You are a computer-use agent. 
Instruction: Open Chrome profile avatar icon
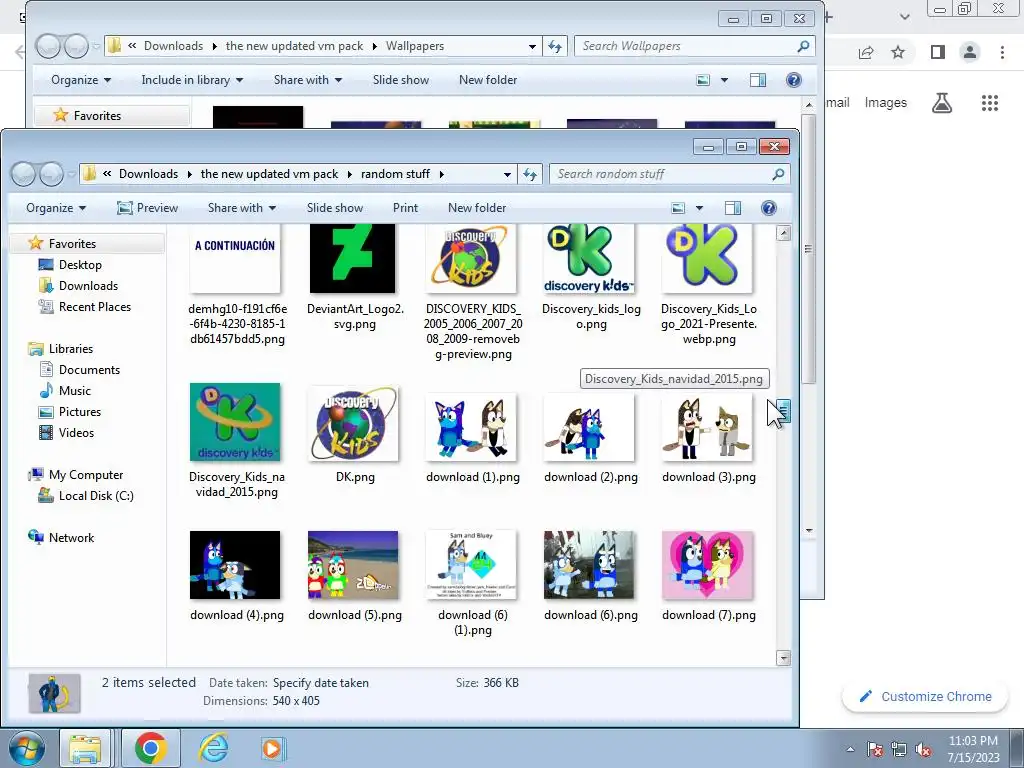tap(970, 52)
